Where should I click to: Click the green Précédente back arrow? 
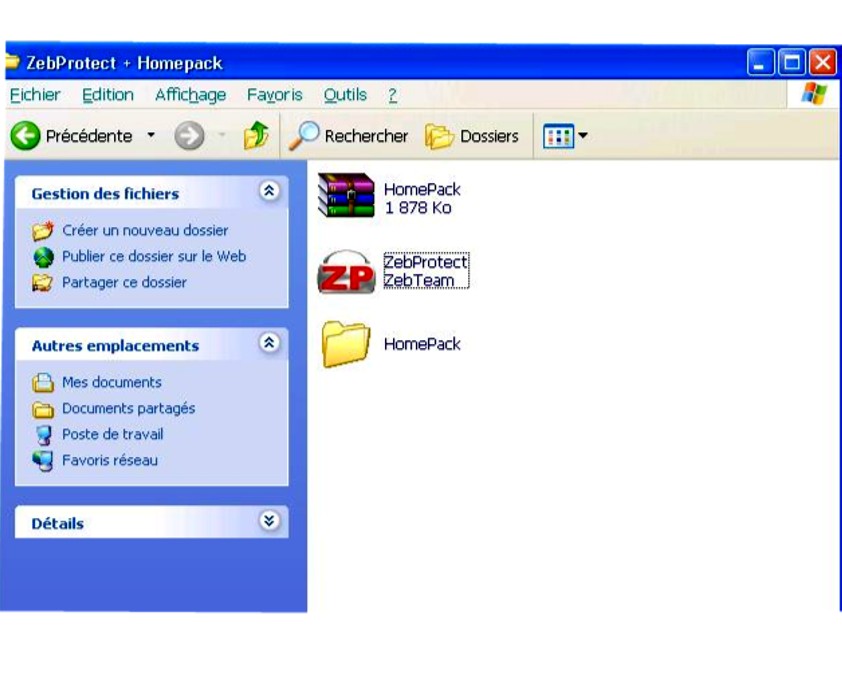tap(25, 135)
